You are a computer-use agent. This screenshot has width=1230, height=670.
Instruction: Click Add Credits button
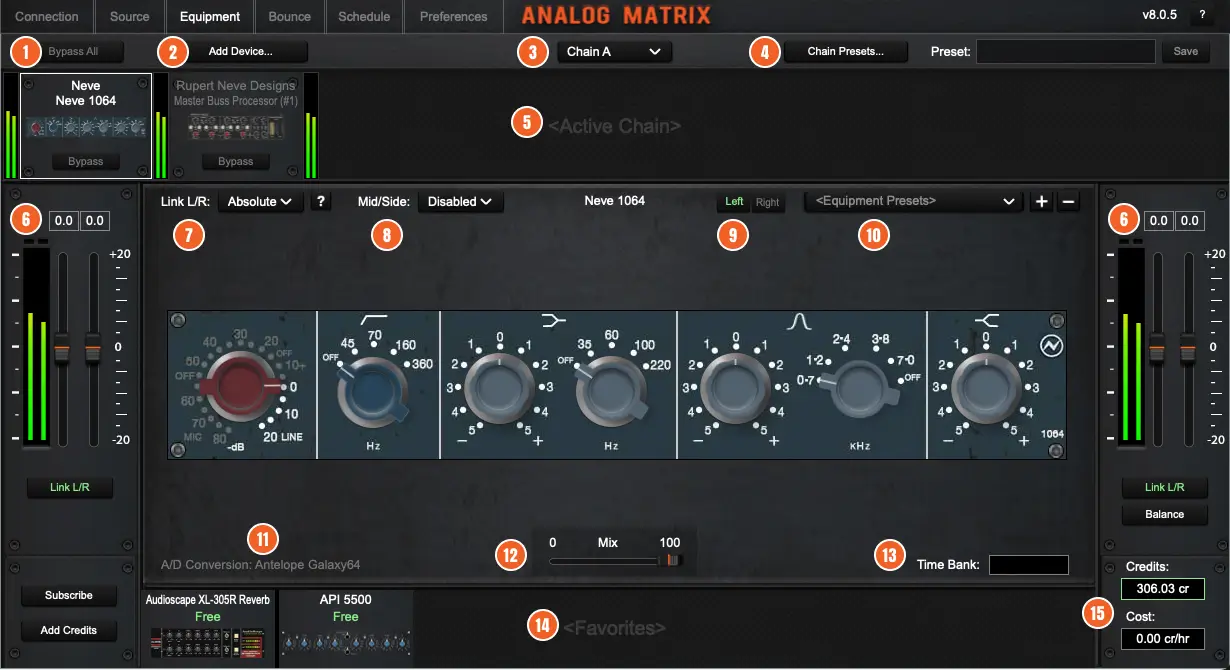pos(69,630)
